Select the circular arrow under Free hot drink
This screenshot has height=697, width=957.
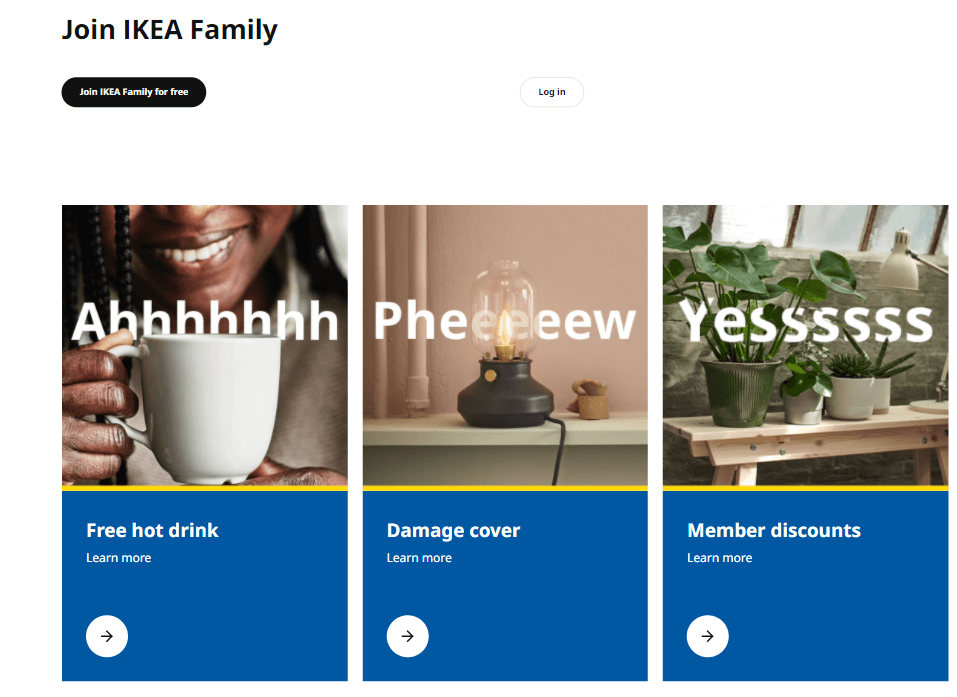point(107,636)
